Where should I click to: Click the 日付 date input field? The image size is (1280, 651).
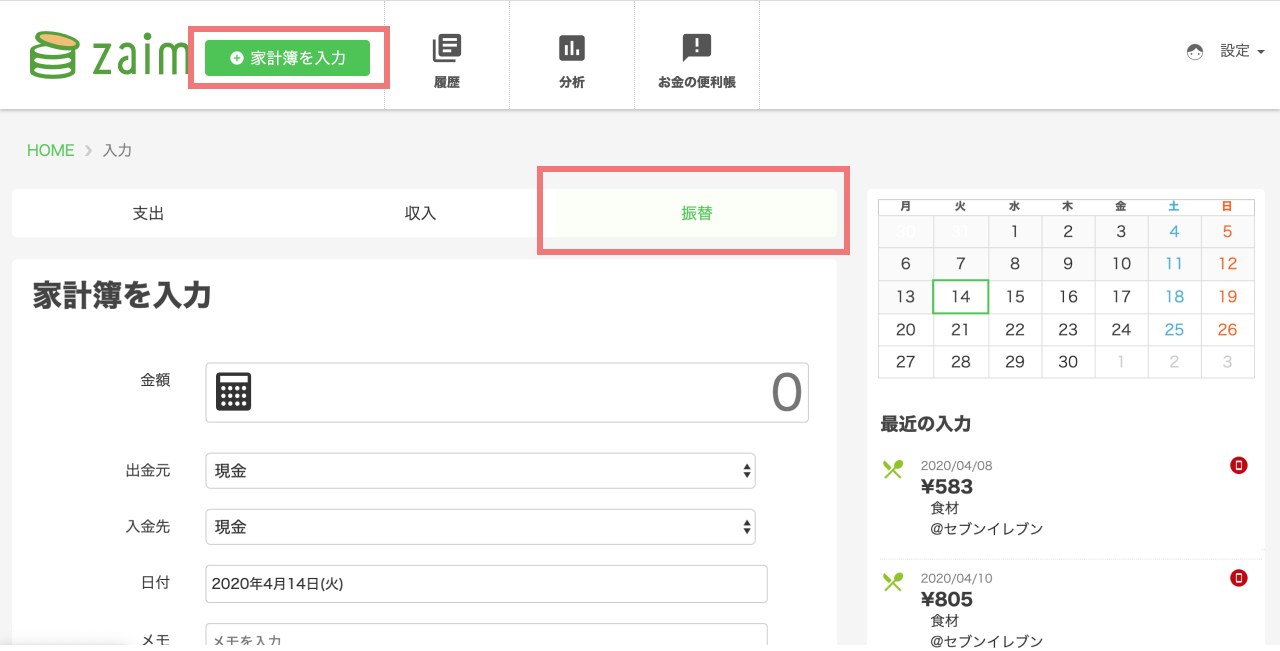486,584
